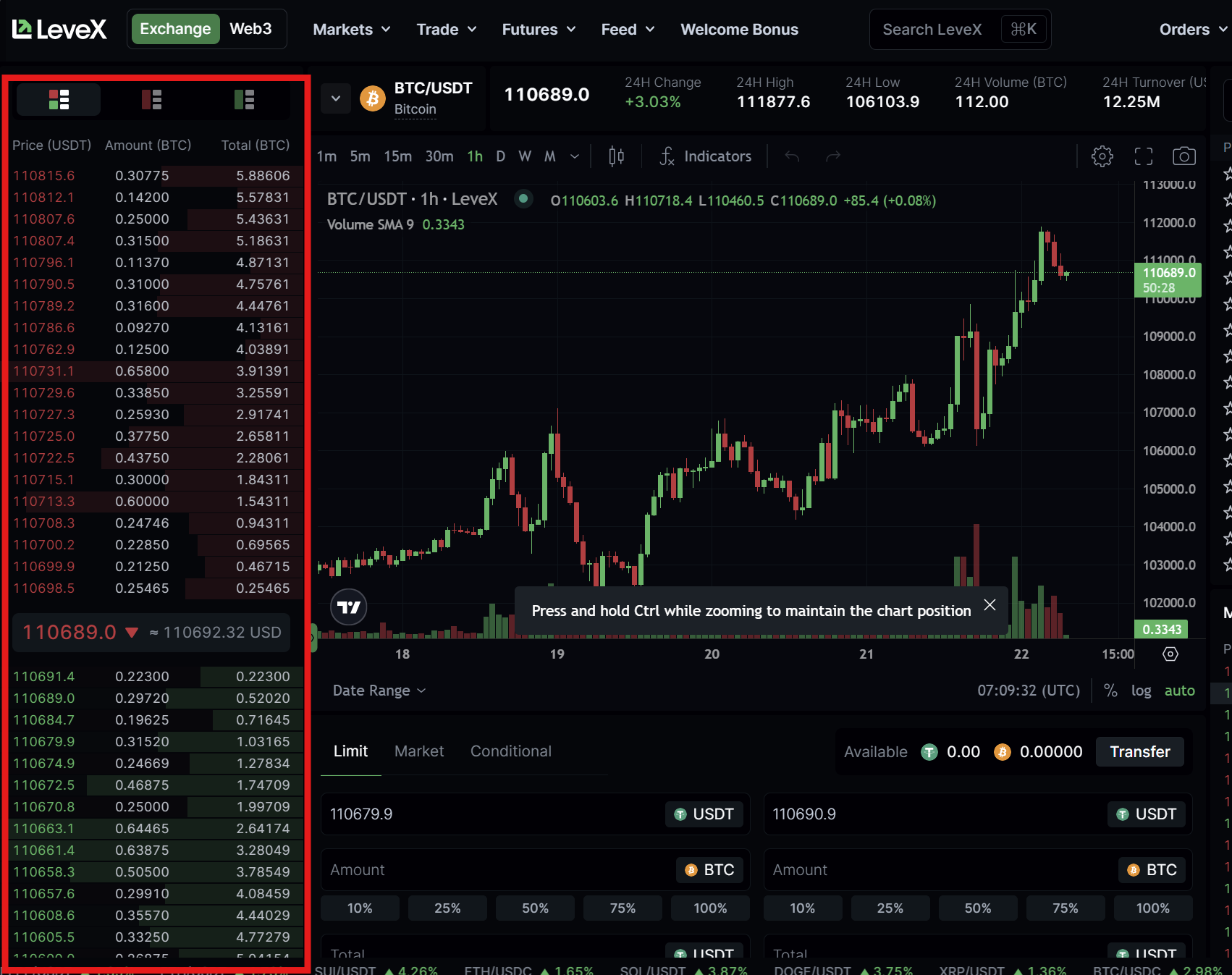
Task: Toggle log scale on chart
Action: click(x=1141, y=691)
